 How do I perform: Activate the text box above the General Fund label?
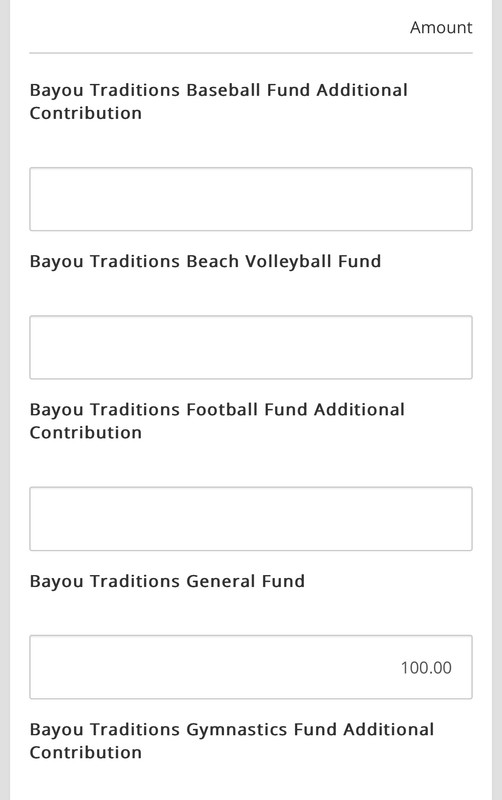(x=250, y=519)
